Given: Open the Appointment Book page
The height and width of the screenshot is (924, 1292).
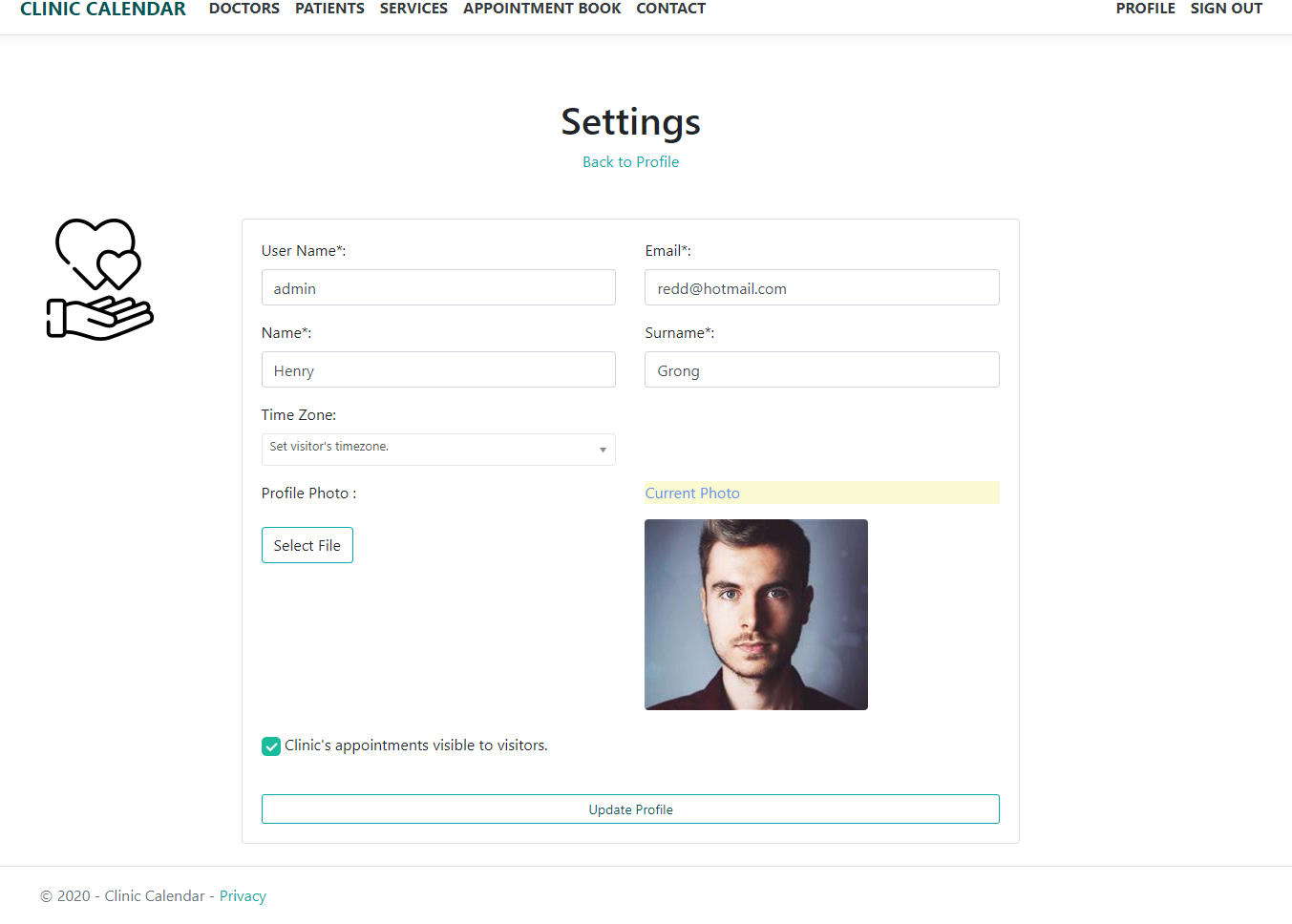Looking at the screenshot, I should (542, 9).
